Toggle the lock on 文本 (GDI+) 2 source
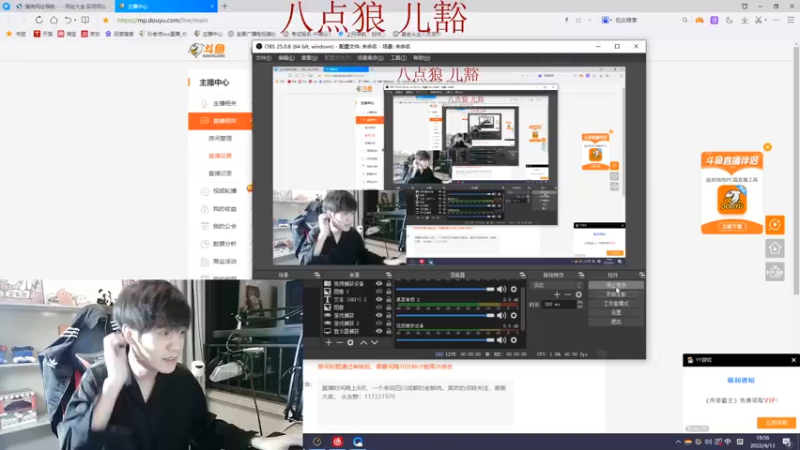 [389, 299]
